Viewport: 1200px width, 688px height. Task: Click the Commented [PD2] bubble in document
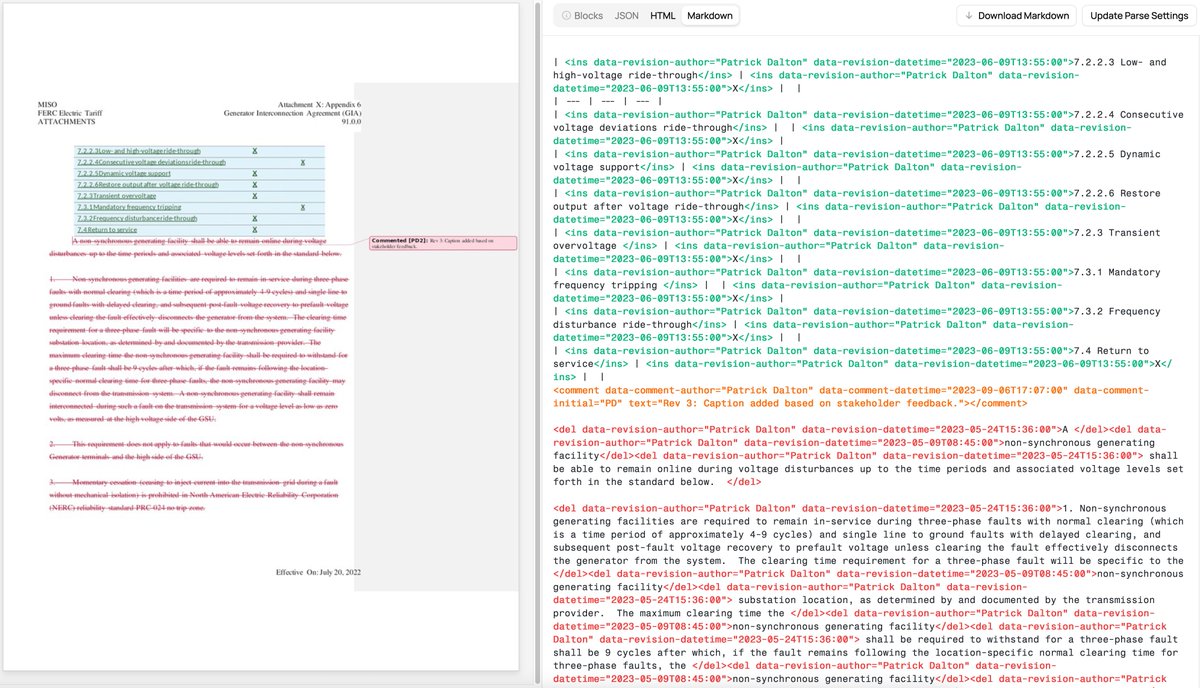tap(442, 243)
